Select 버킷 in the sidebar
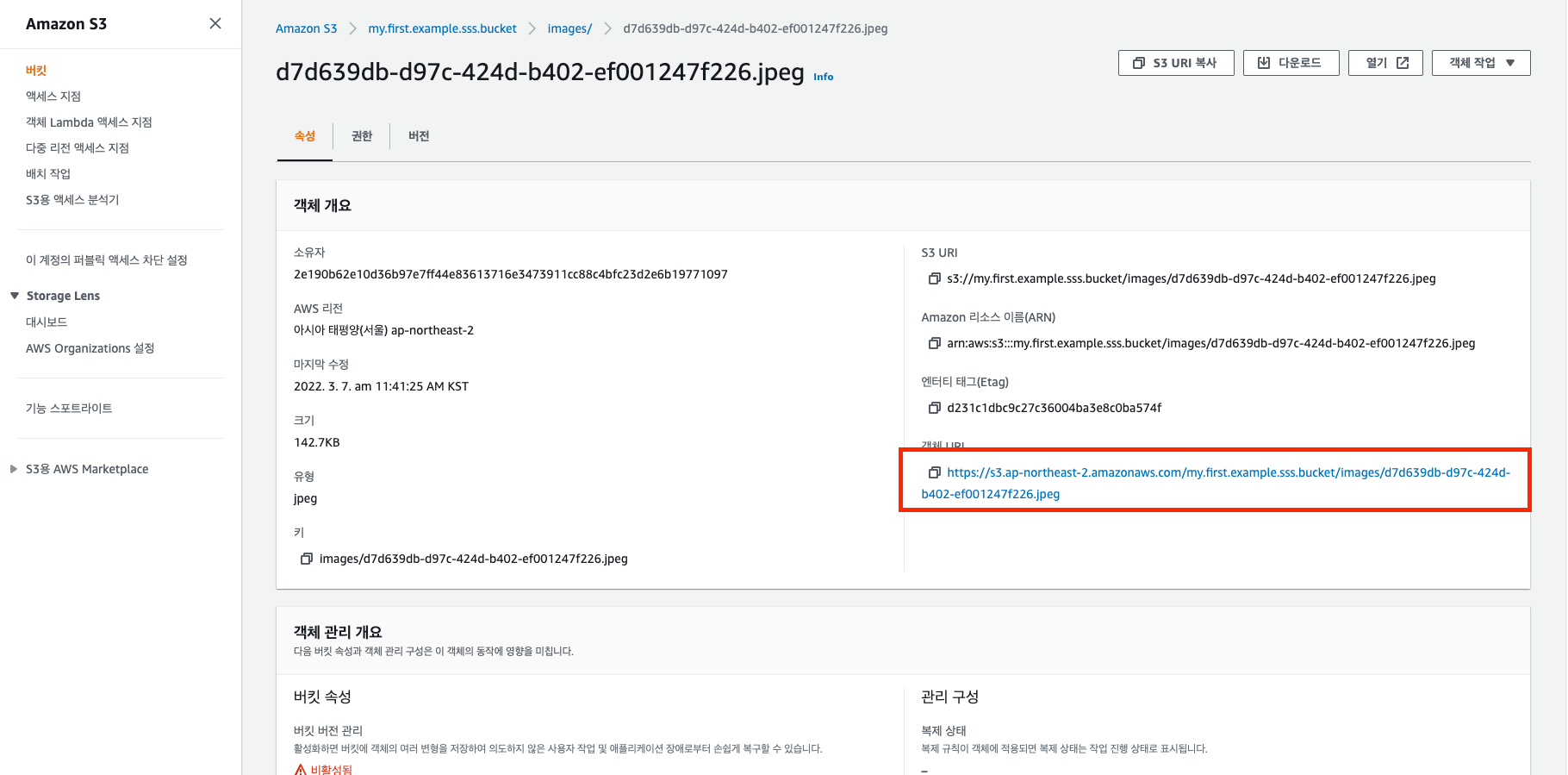 pyautogui.click(x=36, y=71)
